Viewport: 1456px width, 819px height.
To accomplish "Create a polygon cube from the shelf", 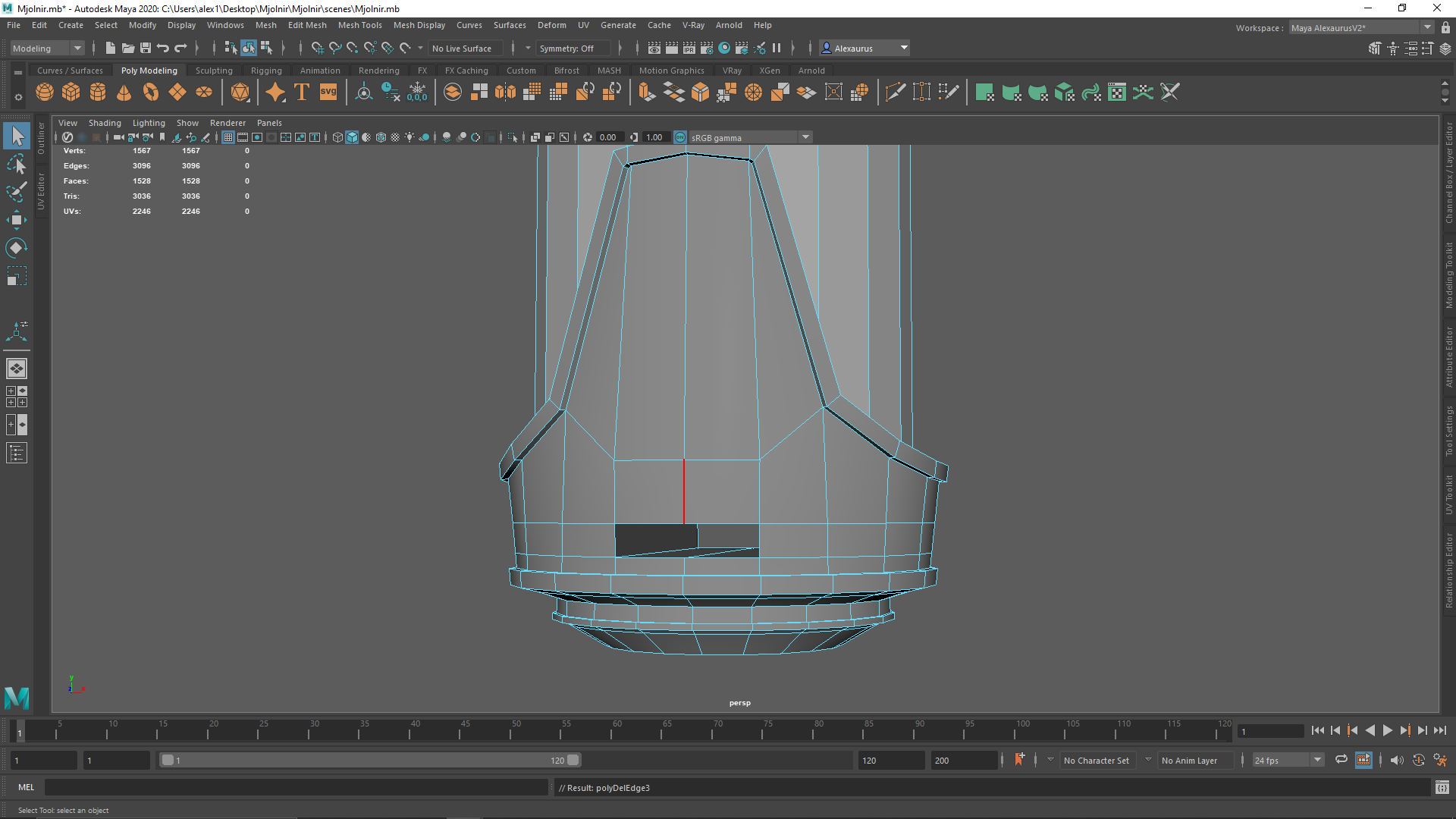I will tap(71, 92).
